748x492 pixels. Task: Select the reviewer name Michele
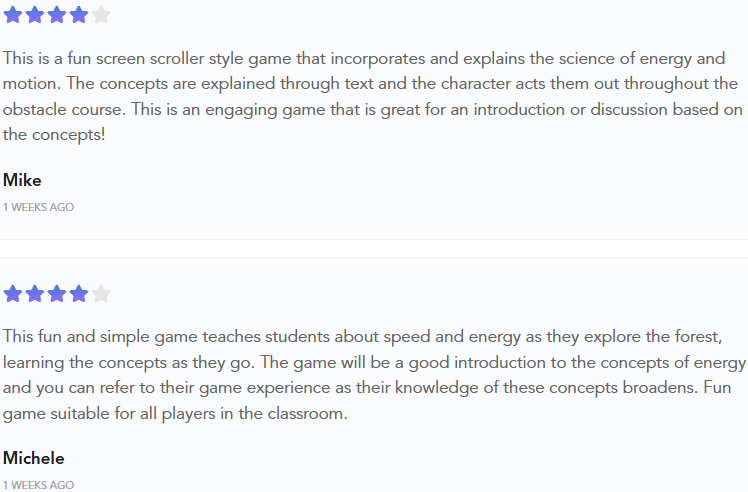coord(33,458)
